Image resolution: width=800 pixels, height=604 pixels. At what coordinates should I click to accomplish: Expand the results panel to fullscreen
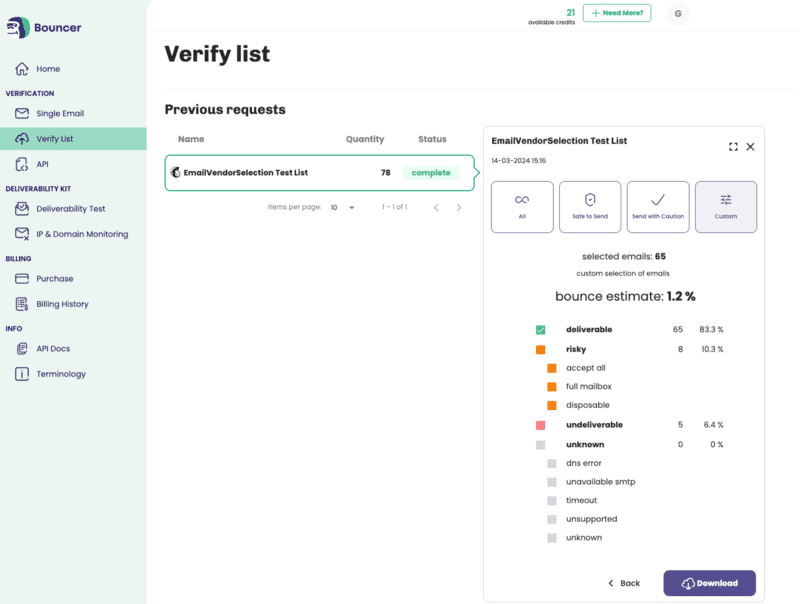tap(733, 146)
